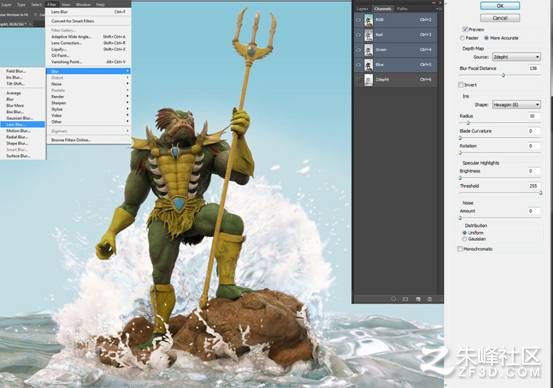Open the Select menu in menu bar
The width and height of the screenshot is (553, 388).
coord(36,5)
